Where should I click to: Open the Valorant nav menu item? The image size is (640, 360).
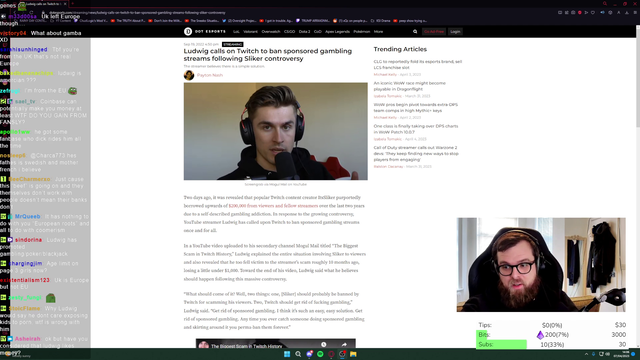click(250, 31)
